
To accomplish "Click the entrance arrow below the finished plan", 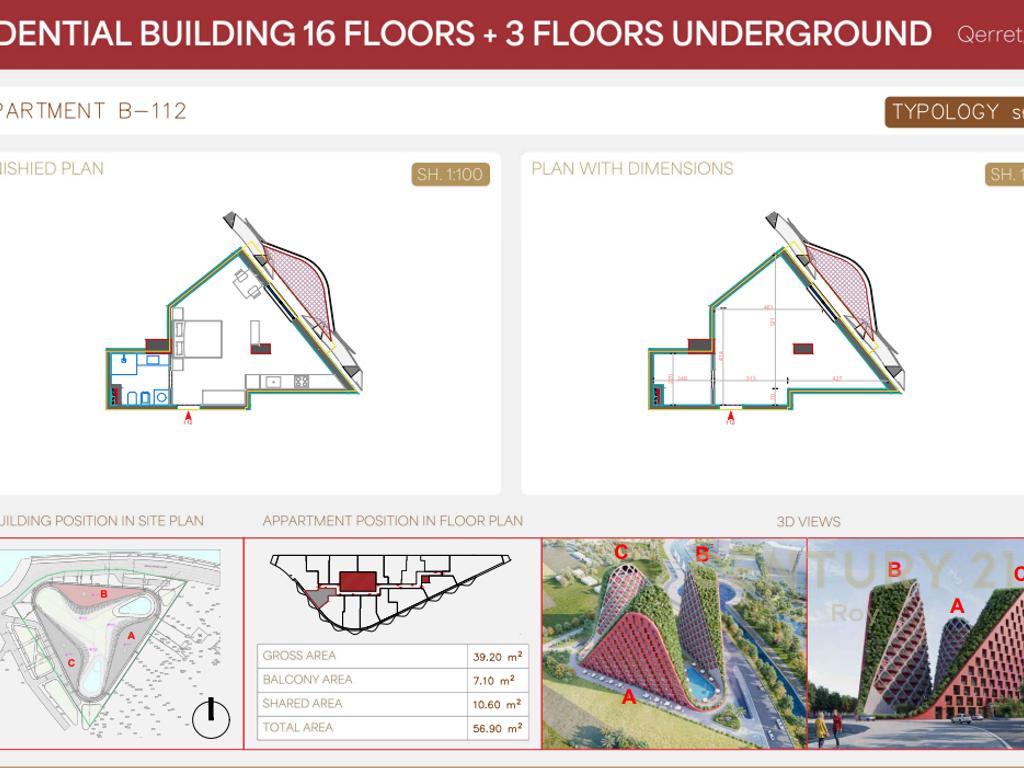I will pyautogui.click(x=187, y=418).
